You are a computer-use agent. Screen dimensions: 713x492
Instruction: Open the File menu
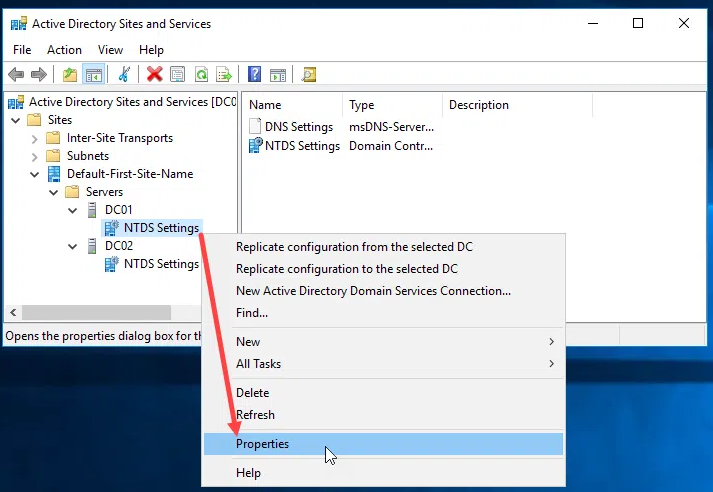point(22,50)
